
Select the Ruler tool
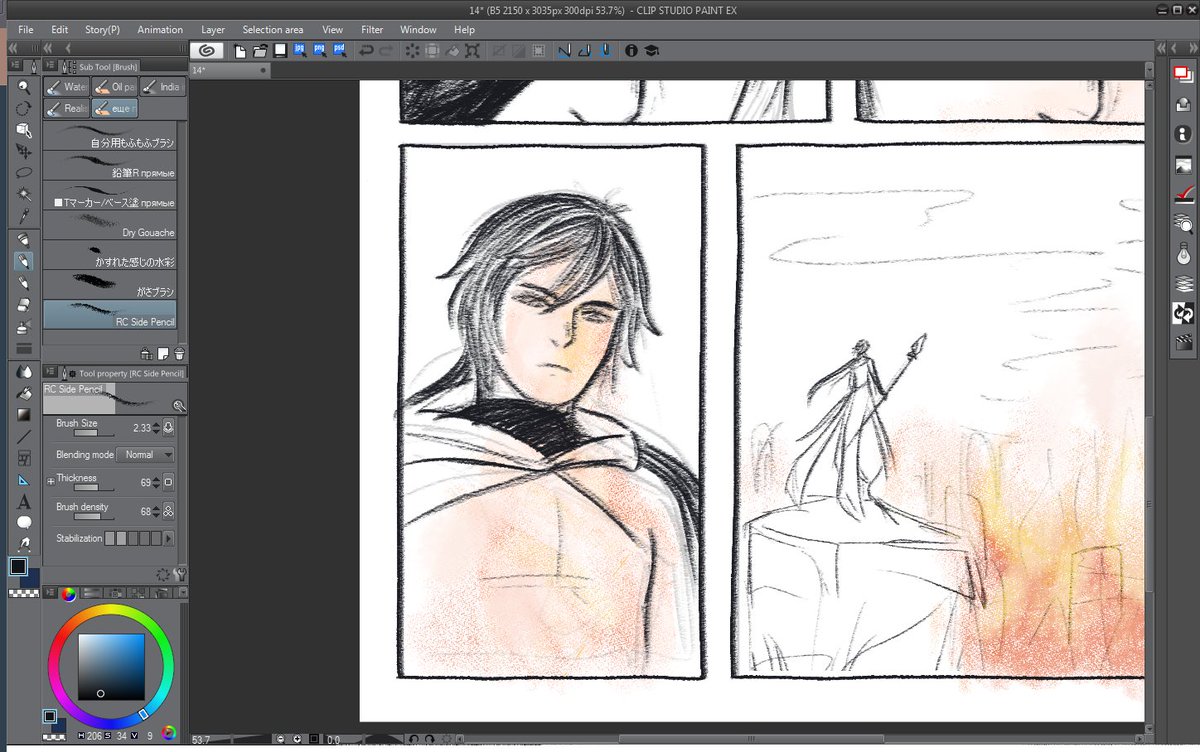(x=24, y=480)
